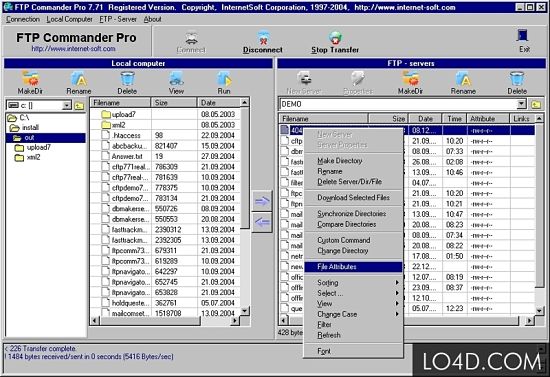
Task: Expand the Sorting submenu arrow
Action: coord(397,282)
